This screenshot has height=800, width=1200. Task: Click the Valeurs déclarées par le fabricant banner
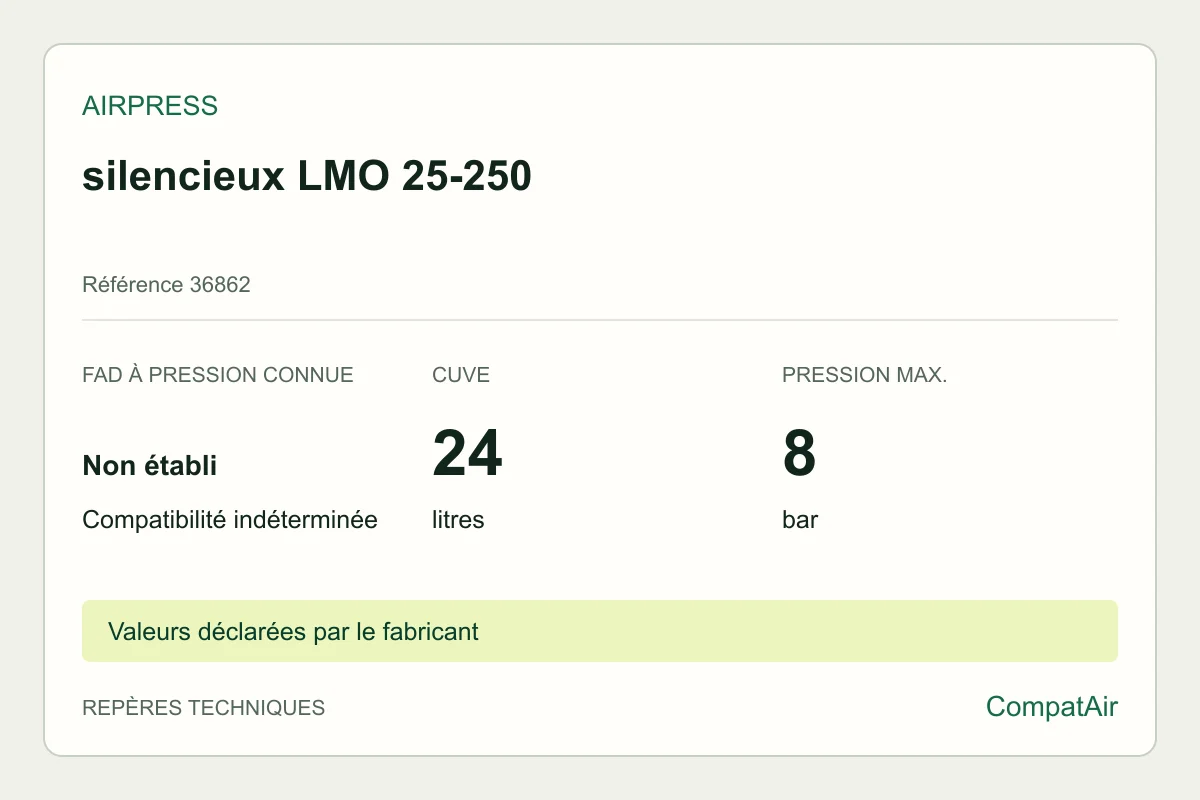pos(600,631)
